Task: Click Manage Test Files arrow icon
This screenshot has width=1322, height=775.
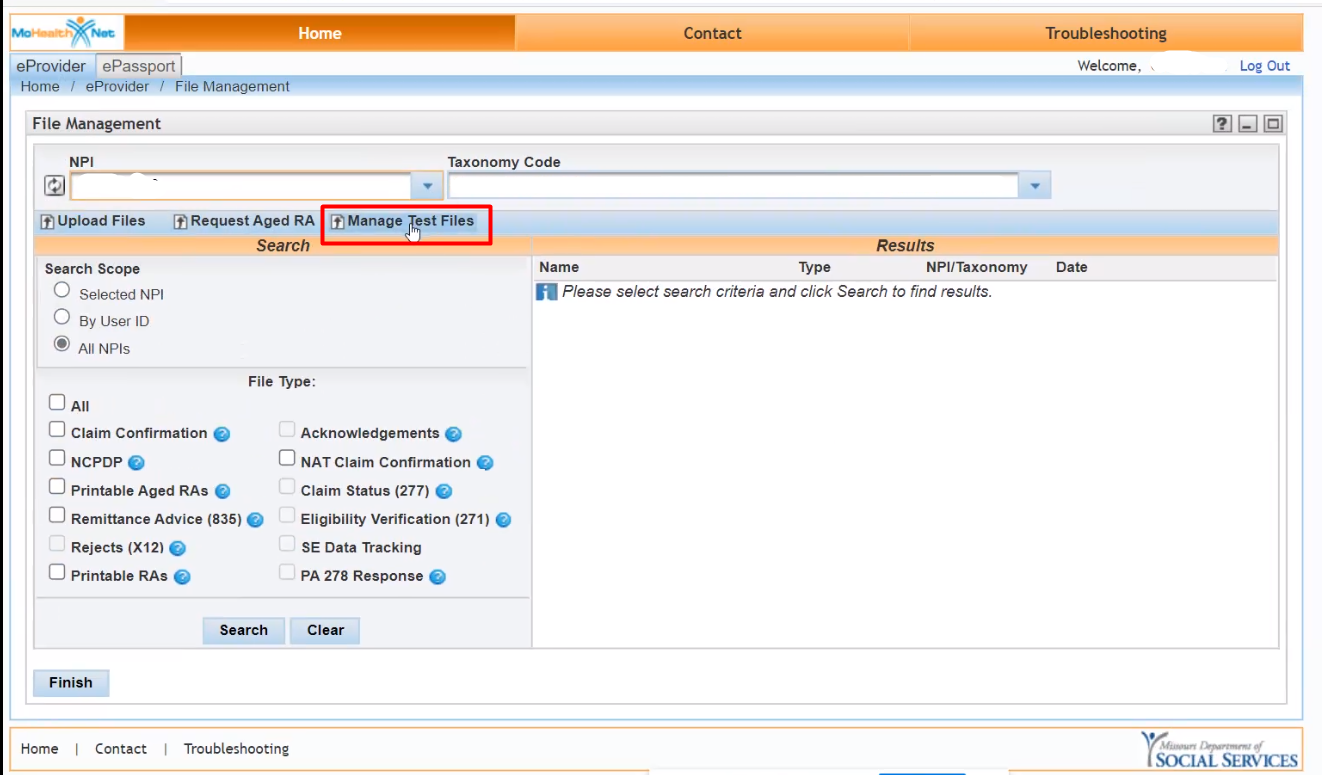Action: 338,222
